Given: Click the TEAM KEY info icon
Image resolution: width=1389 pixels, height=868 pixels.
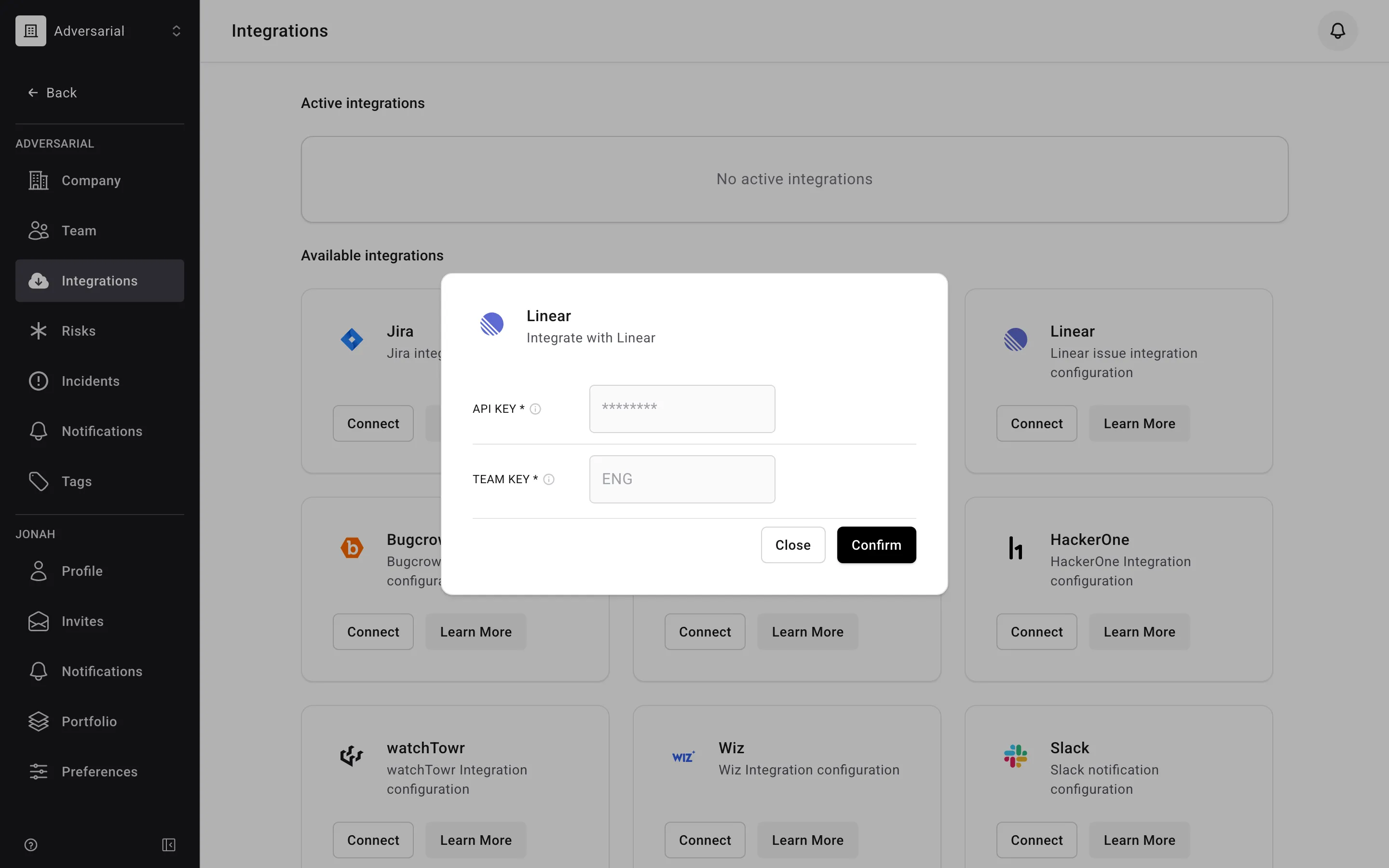Looking at the screenshot, I should (549, 479).
